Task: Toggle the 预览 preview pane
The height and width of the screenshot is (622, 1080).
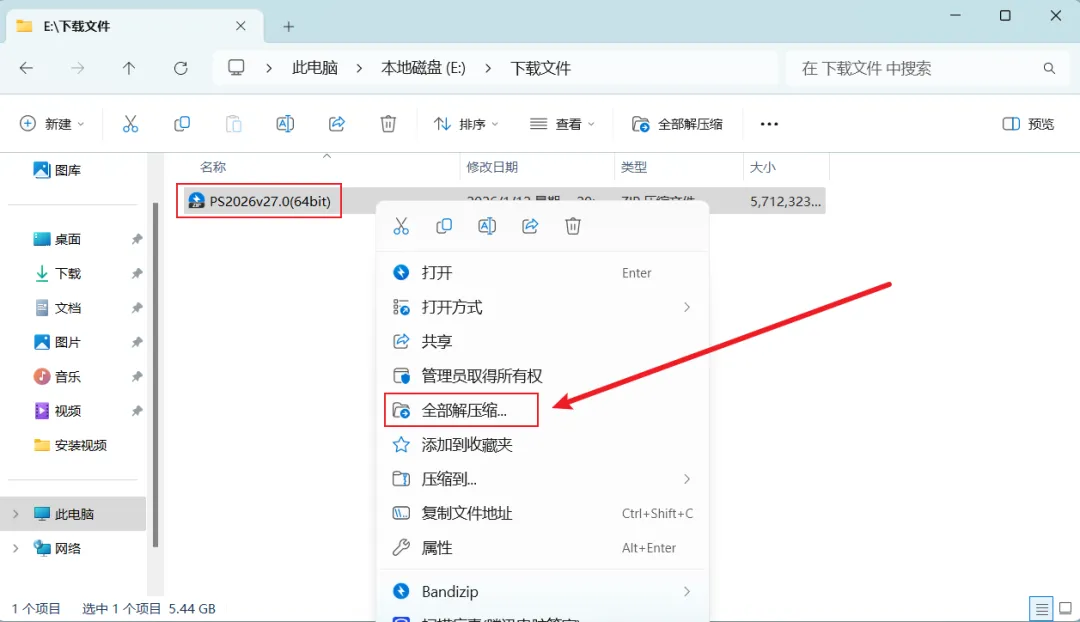Action: pos(1028,124)
